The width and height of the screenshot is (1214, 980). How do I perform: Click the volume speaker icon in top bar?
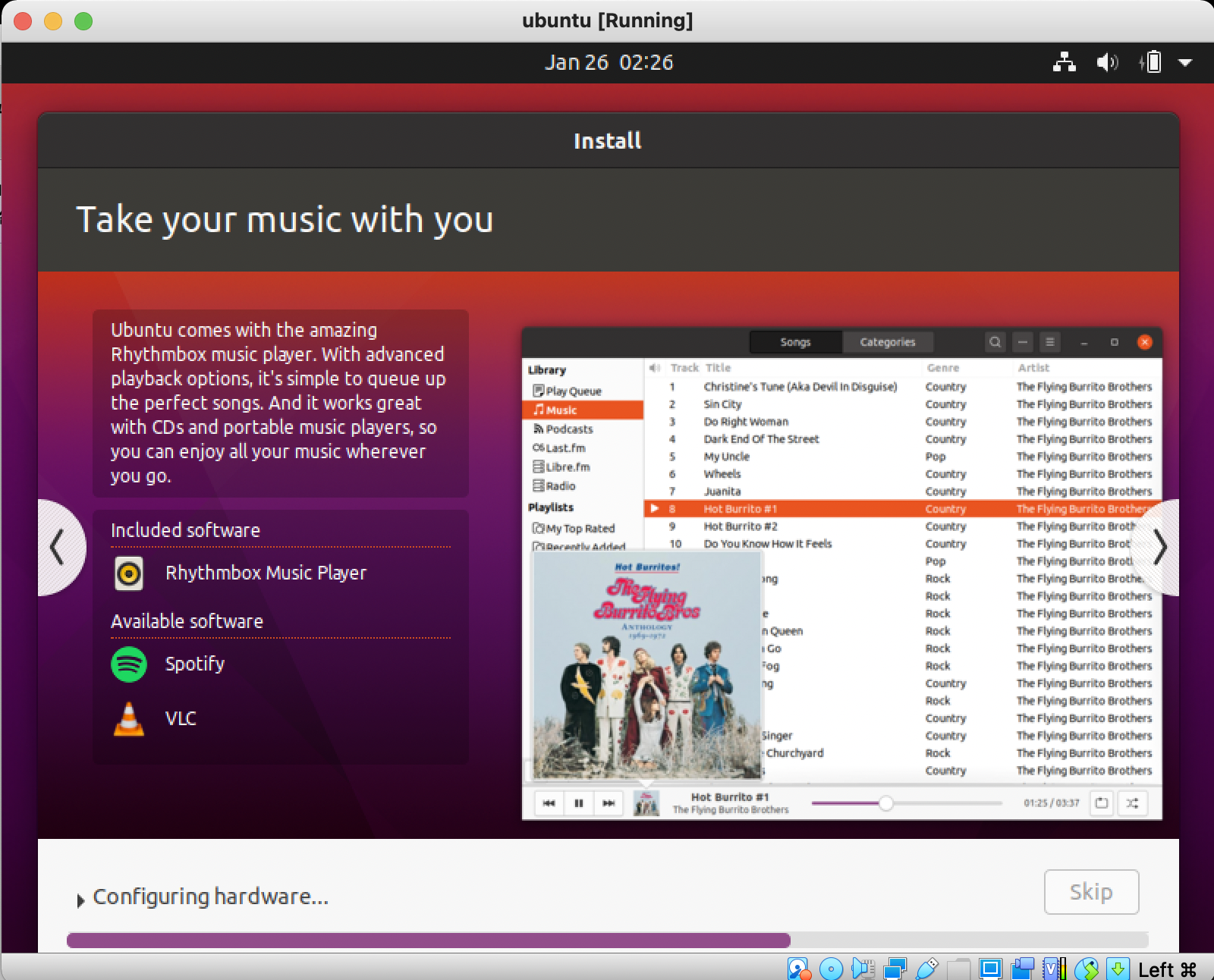click(1107, 62)
